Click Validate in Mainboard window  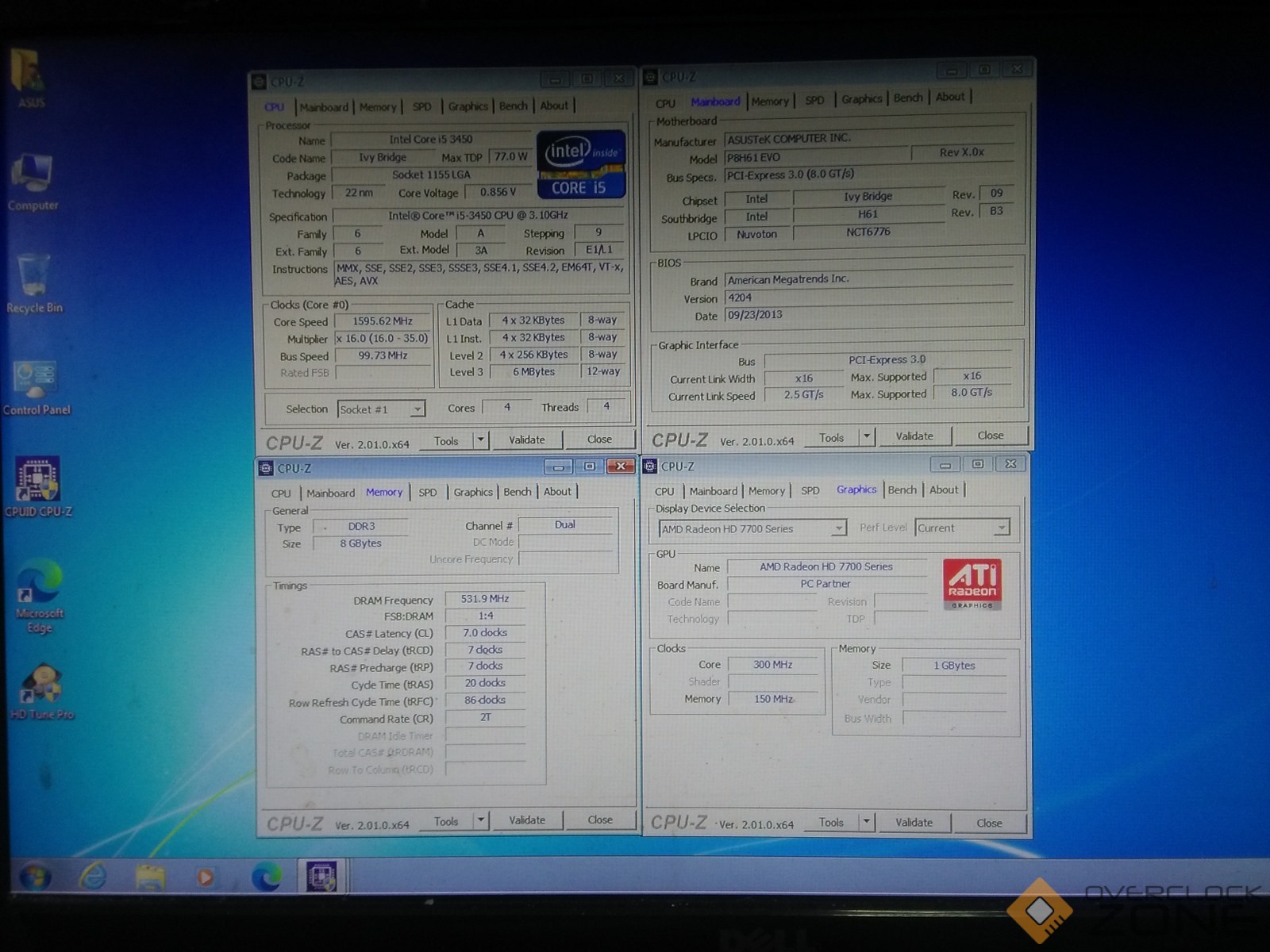coord(914,436)
